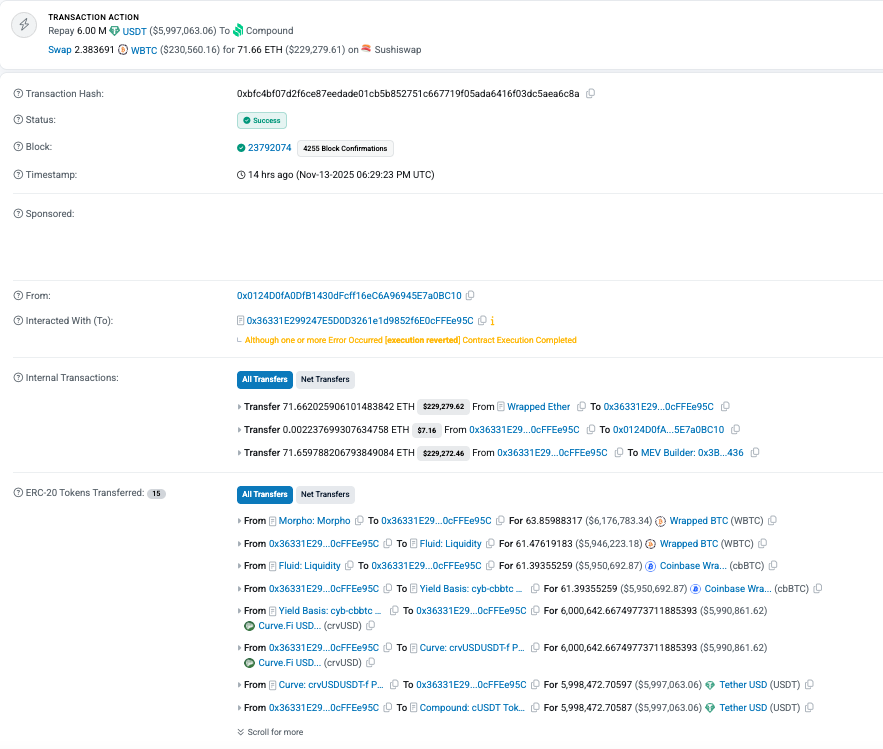This screenshot has width=883, height=749.
Task: Open help icon beside From label
Action: pos(18,295)
